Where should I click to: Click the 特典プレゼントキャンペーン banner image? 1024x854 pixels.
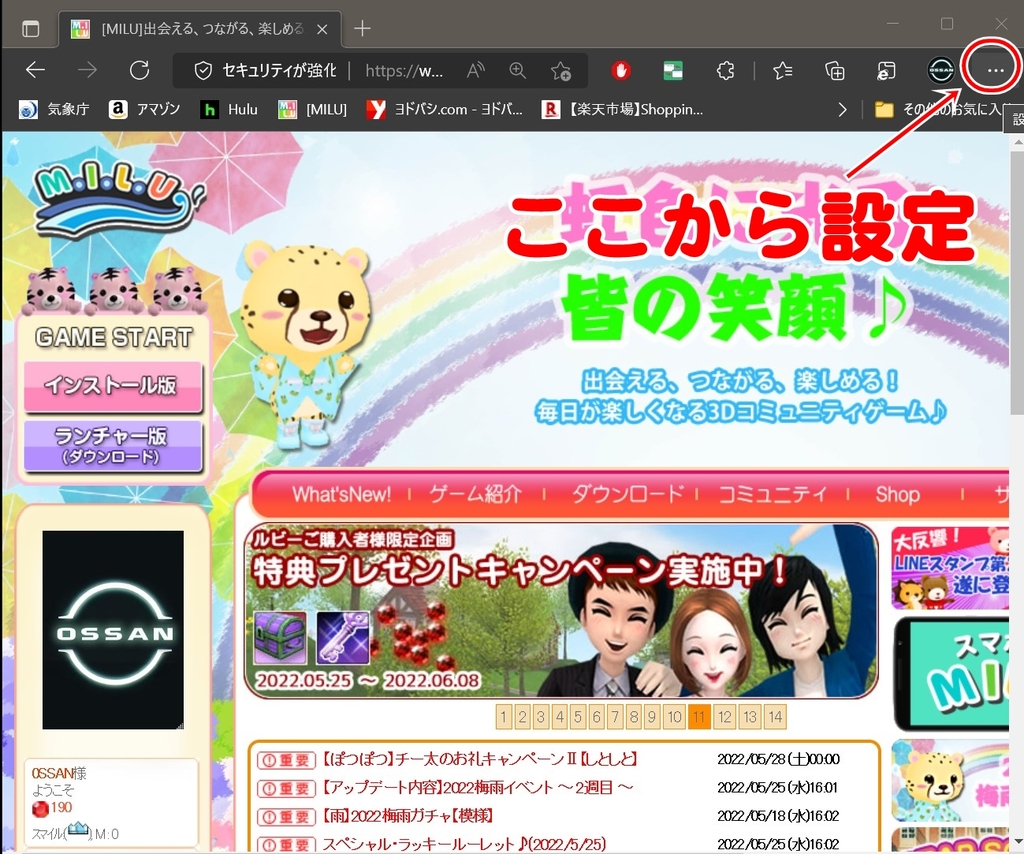[560, 610]
